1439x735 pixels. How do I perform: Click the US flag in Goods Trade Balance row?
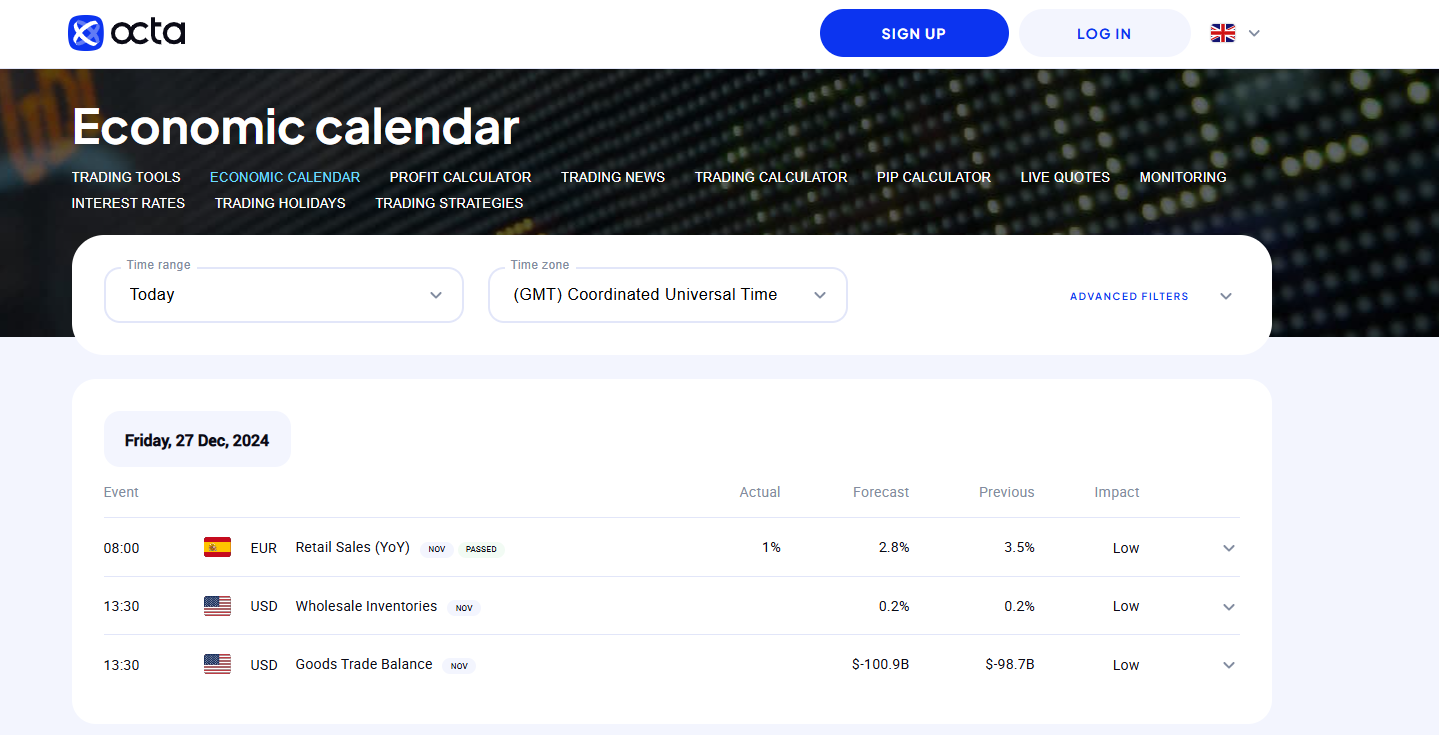pos(217,664)
